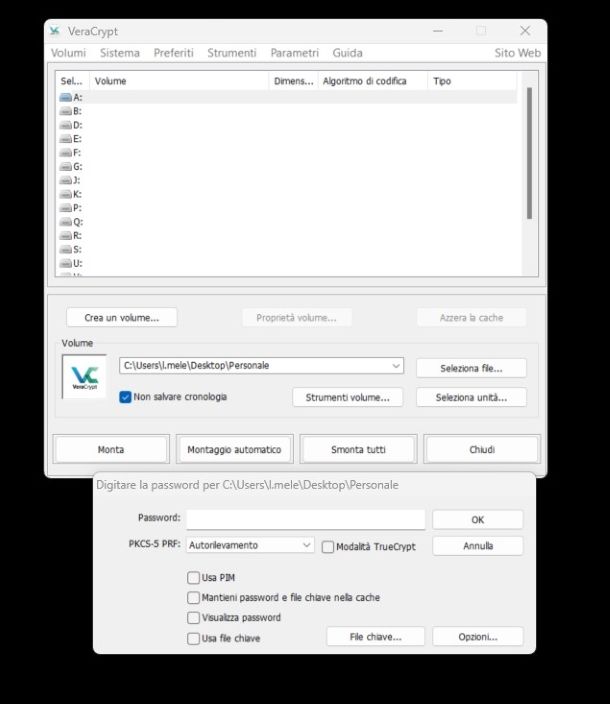Click the Dimens... column header
This screenshot has height=704, width=610.
(293, 81)
